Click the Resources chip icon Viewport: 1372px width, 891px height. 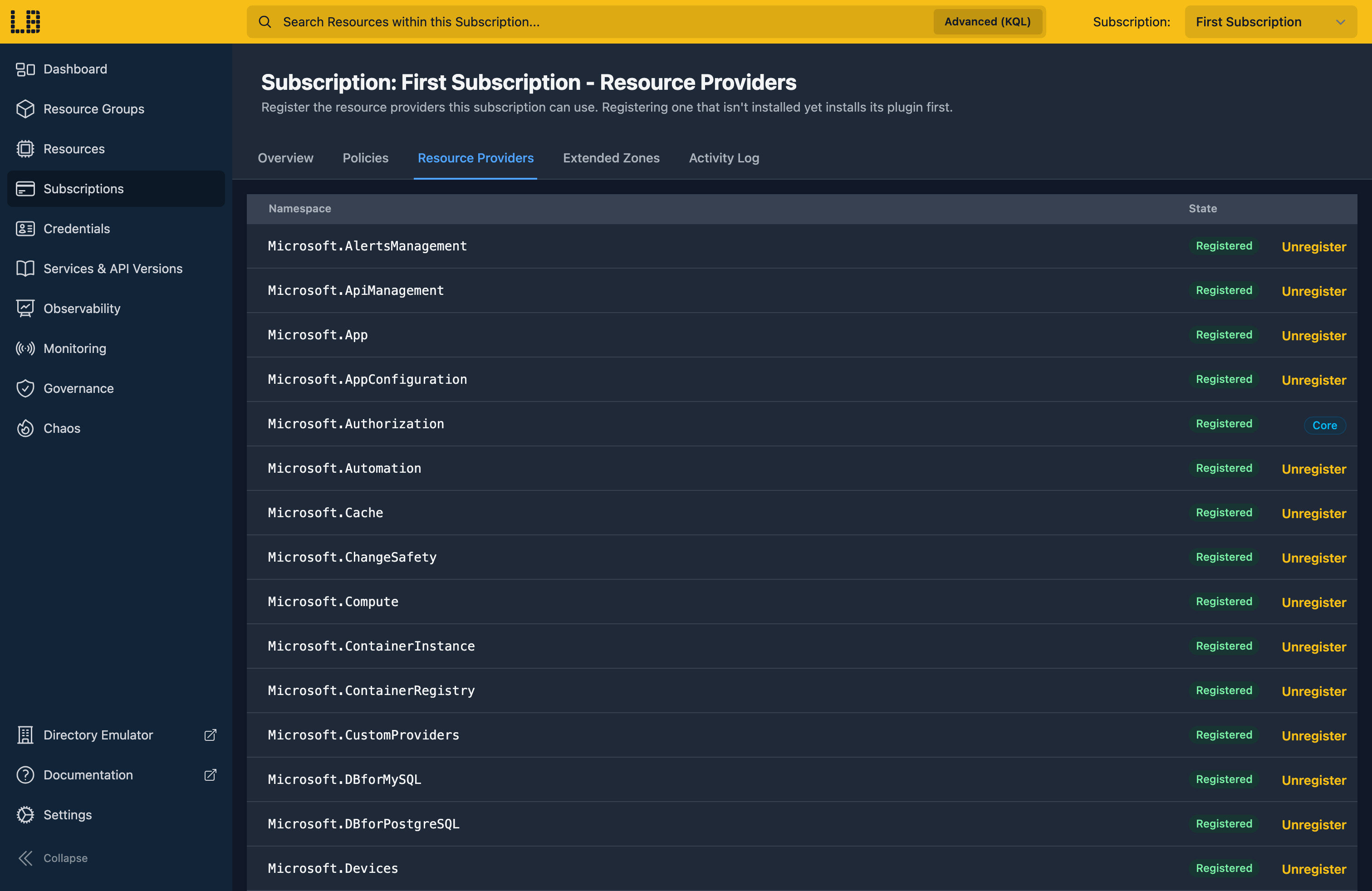[x=25, y=149]
